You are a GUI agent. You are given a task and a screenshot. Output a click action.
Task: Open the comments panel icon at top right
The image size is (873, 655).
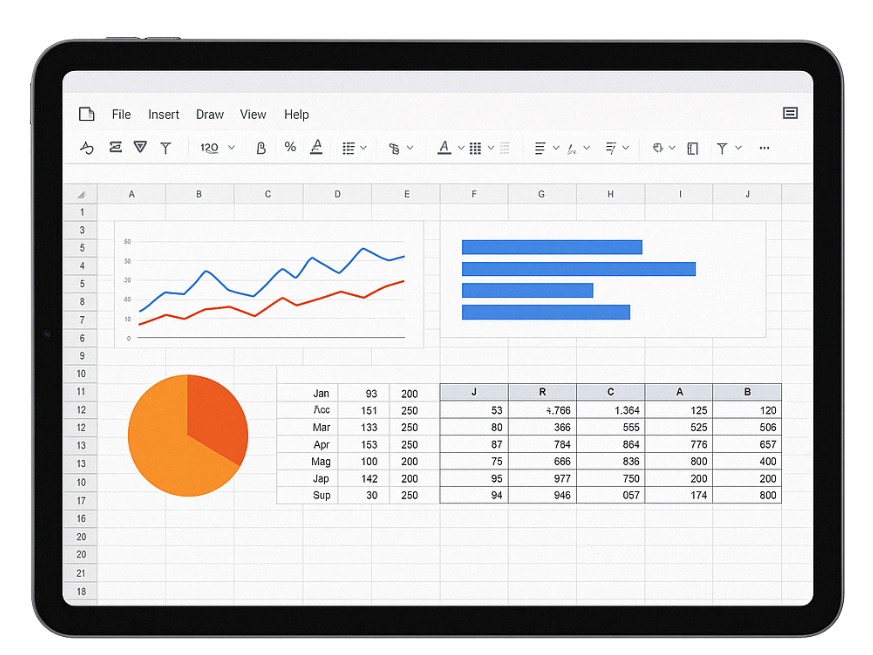[x=790, y=114]
